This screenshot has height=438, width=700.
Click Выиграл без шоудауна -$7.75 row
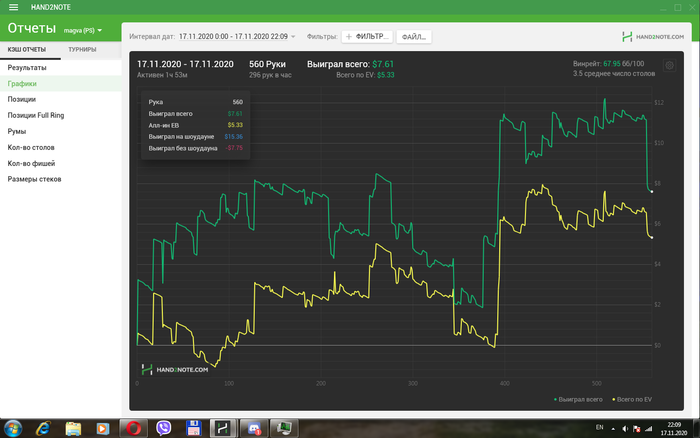(196, 148)
